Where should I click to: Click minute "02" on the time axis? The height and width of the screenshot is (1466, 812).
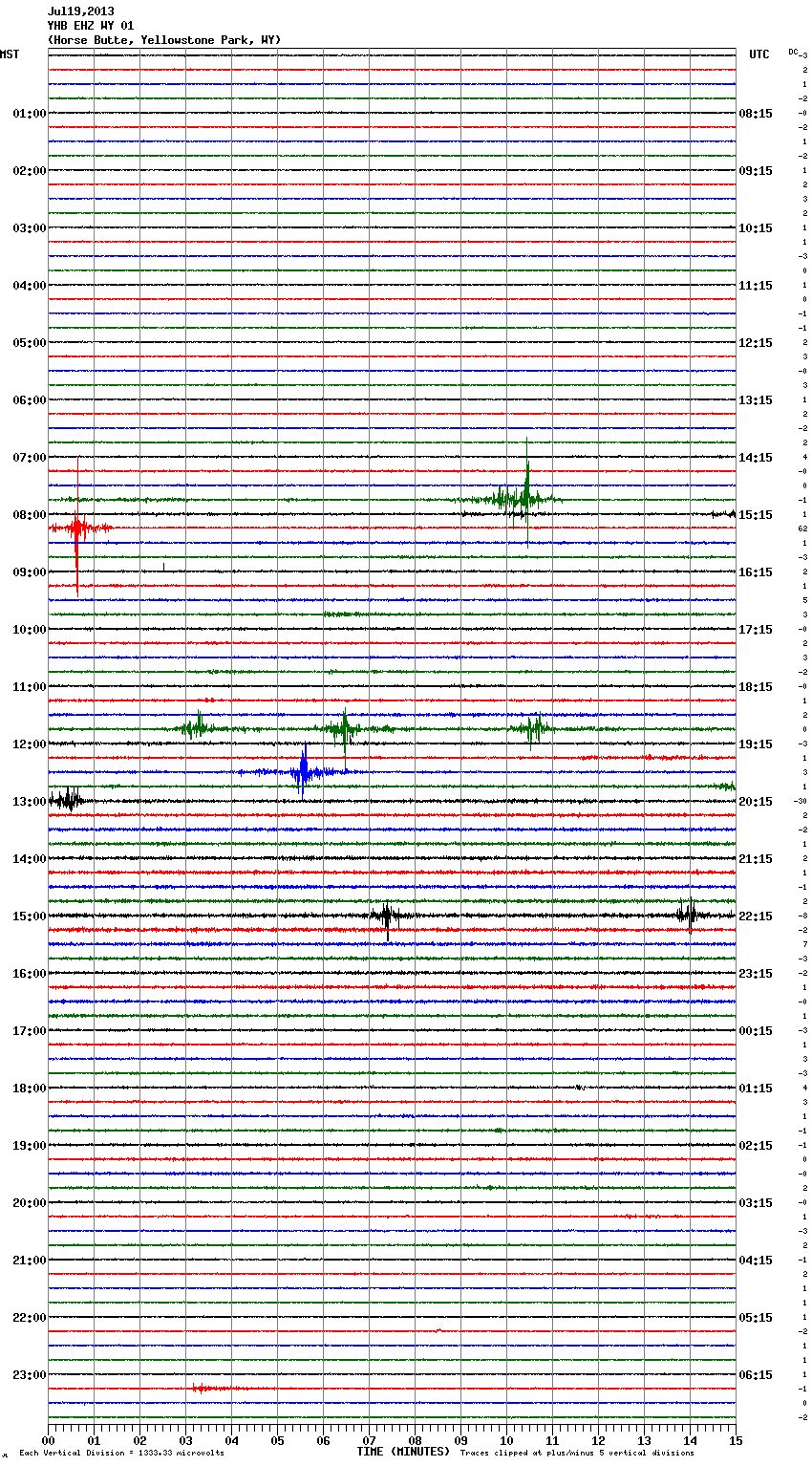coord(139,1440)
